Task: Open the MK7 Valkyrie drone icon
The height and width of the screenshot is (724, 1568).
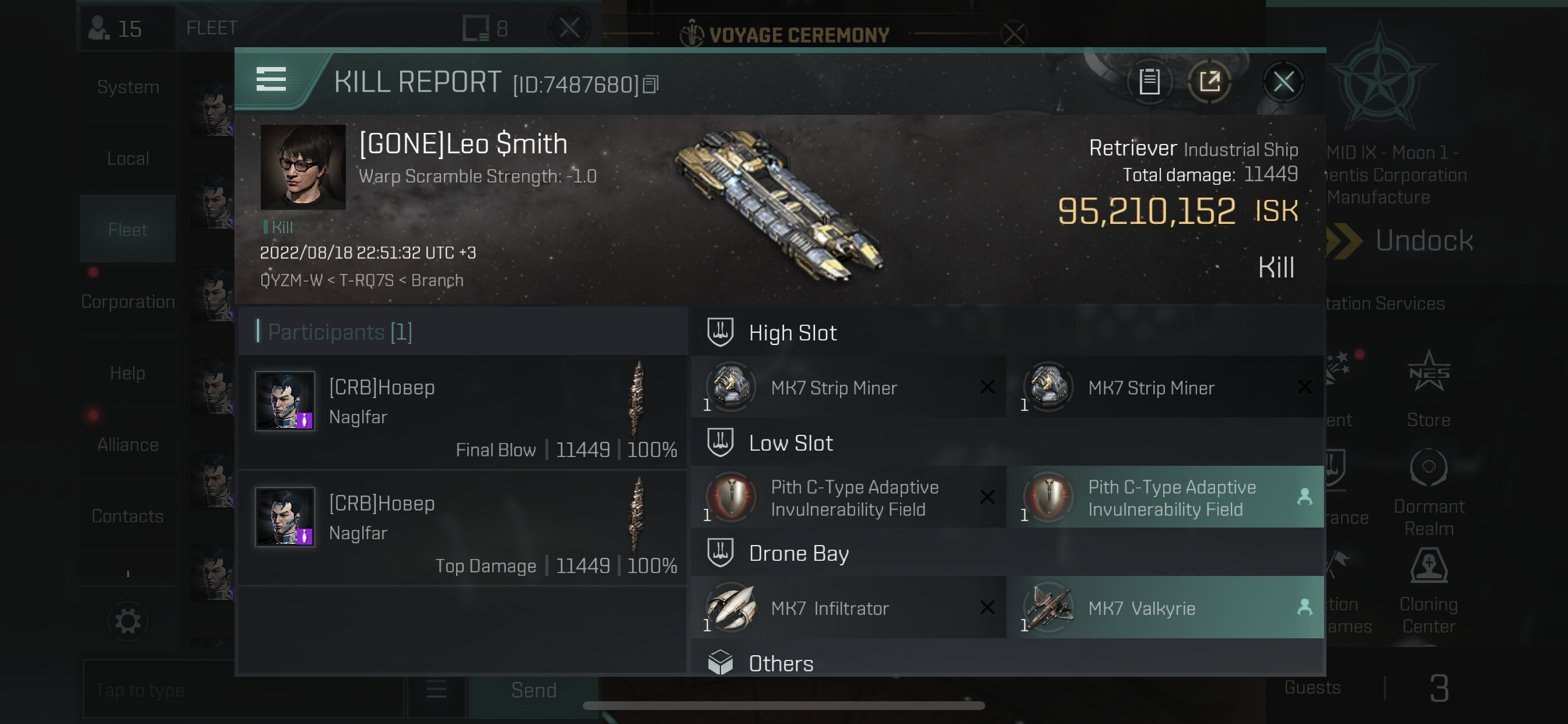Action: 1048,607
